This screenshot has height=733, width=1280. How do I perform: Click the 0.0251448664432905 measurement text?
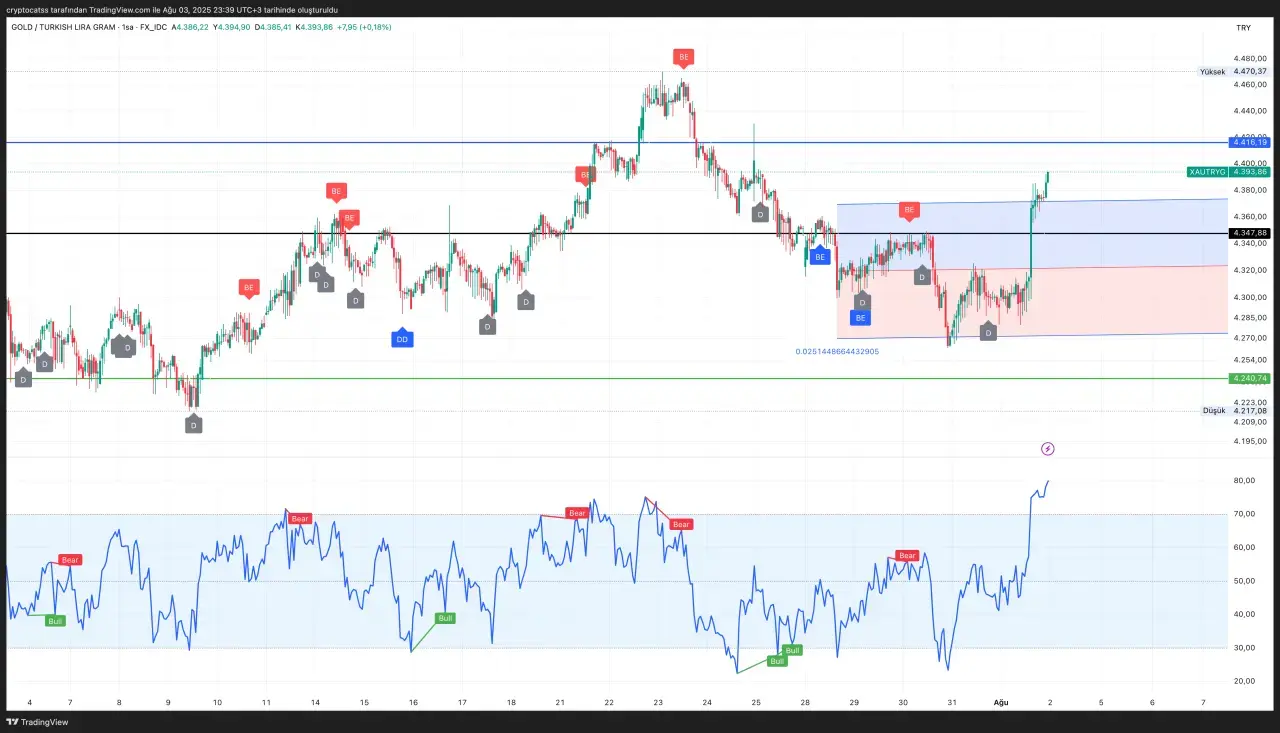(837, 352)
